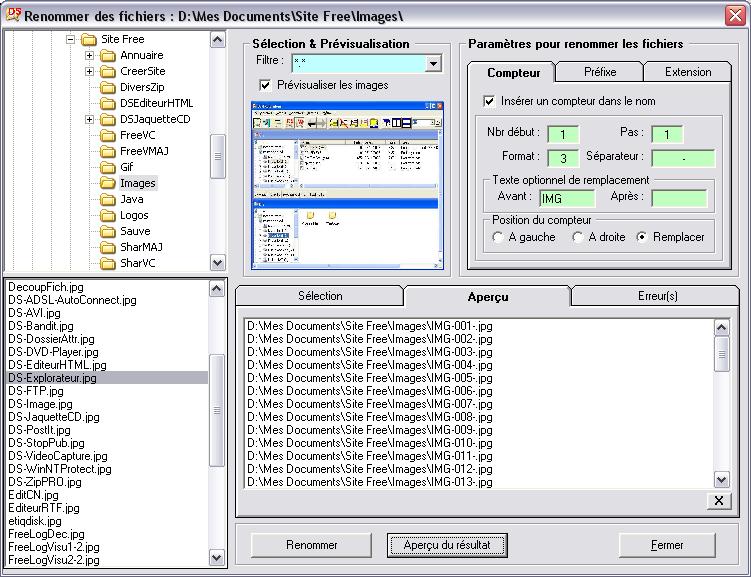The width and height of the screenshot is (751, 577).
Task: Uncheck 'Insérer un compteur dans le nom'
Action: 489,101
